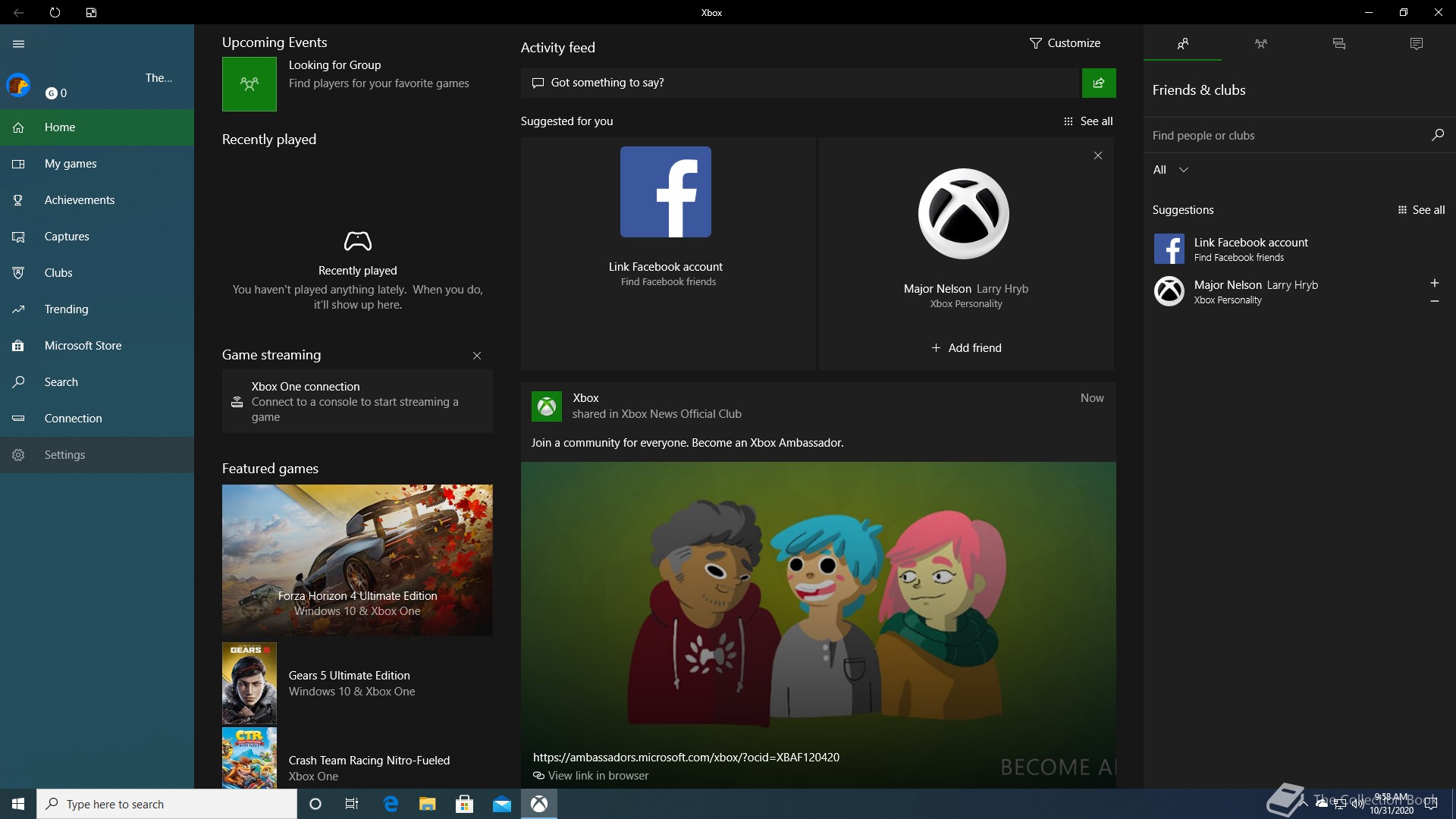Open Crash Team Racing Nitro-Fueled cover
Image resolution: width=1456 pixels, height=819 pixels.
(249, 758)
